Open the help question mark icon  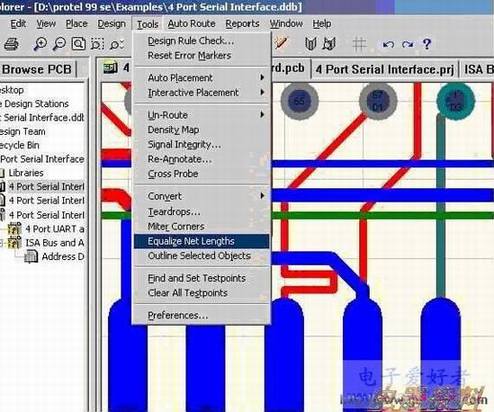point(427,44)
